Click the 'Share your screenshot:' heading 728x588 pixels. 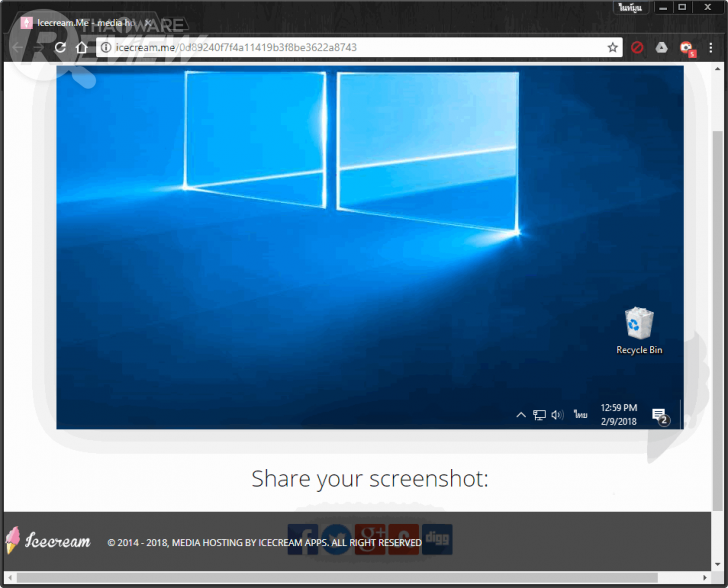(370, 479)
